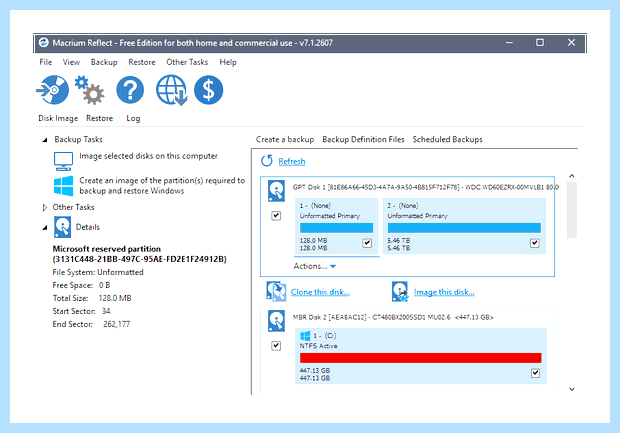Click the Disk Image toolbar icon
Screen dimensions: 620x433
tap(53, 90)
